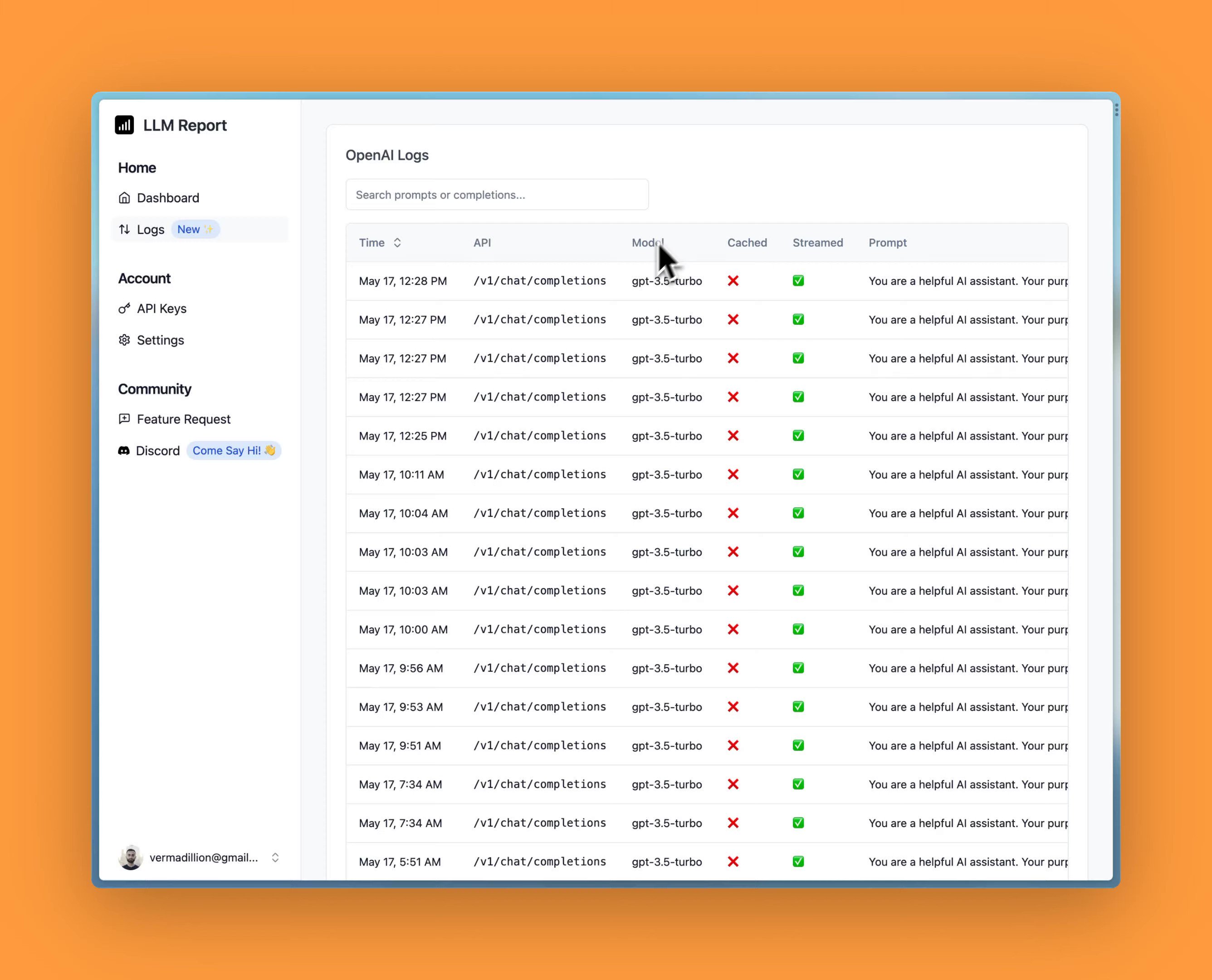Sort by the Time column header
This screenshot has width=1212, height=980.
(372, 243)
